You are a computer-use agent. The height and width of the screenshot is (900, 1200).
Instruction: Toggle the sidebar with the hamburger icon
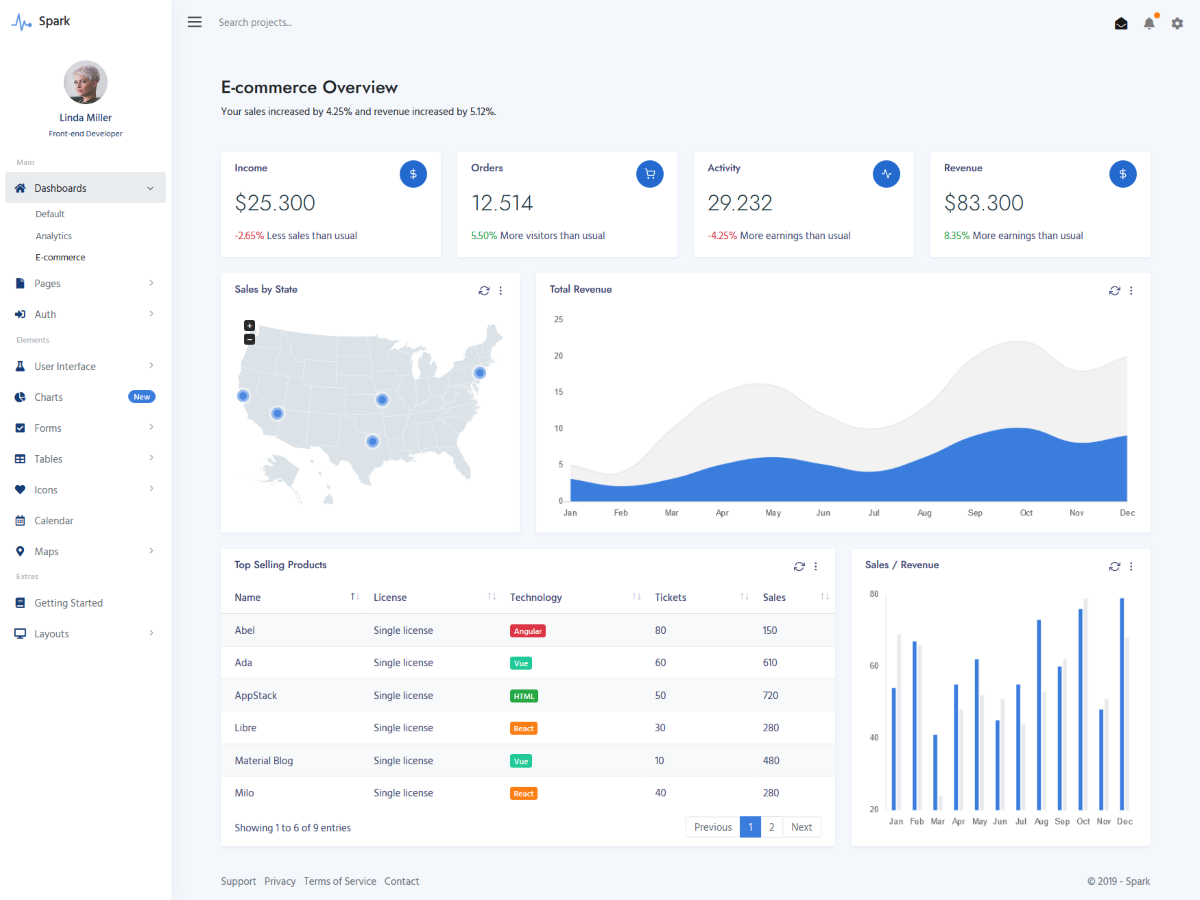194,21
